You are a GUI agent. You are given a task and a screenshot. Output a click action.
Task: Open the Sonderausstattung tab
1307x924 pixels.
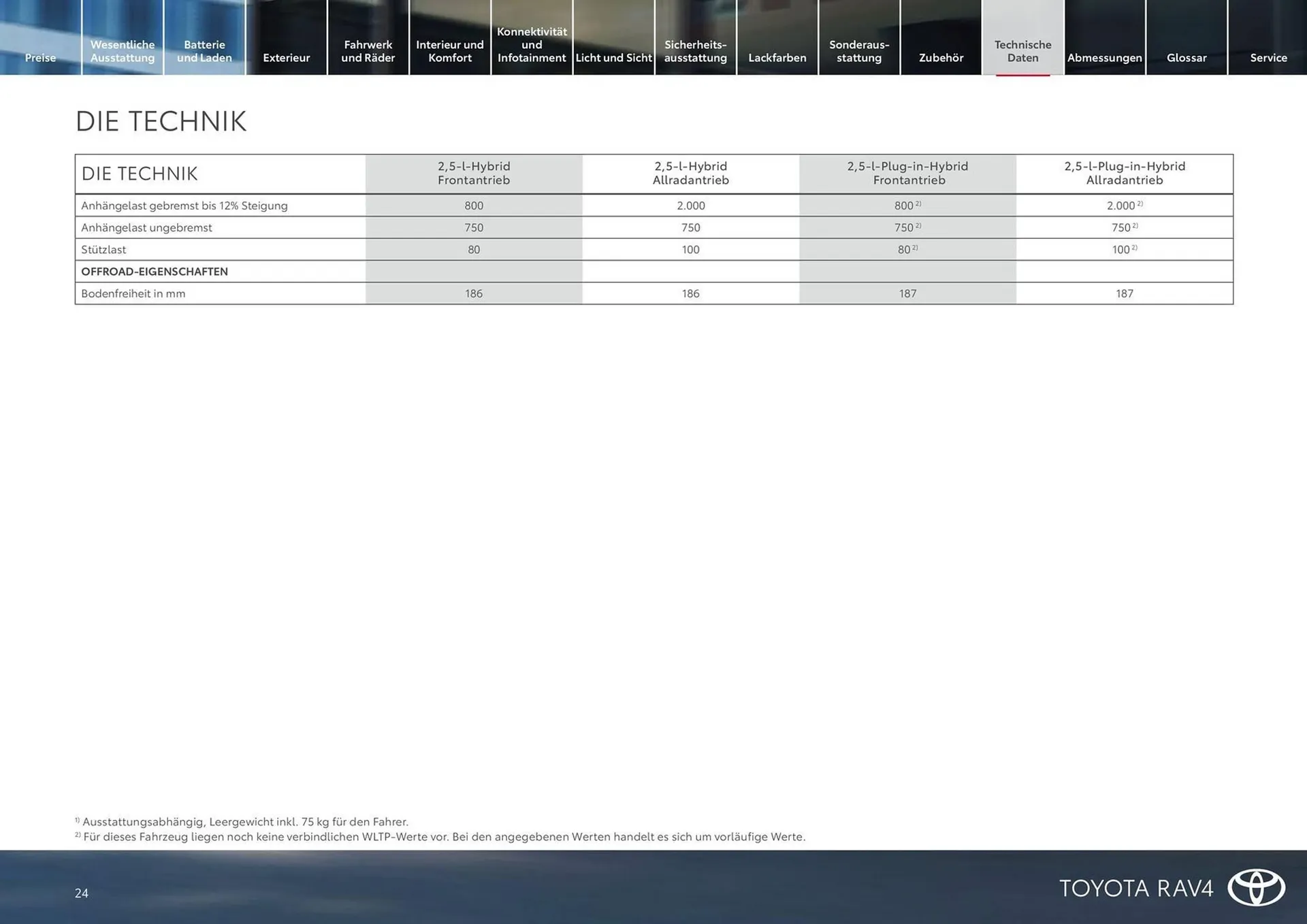click(859, 51)
